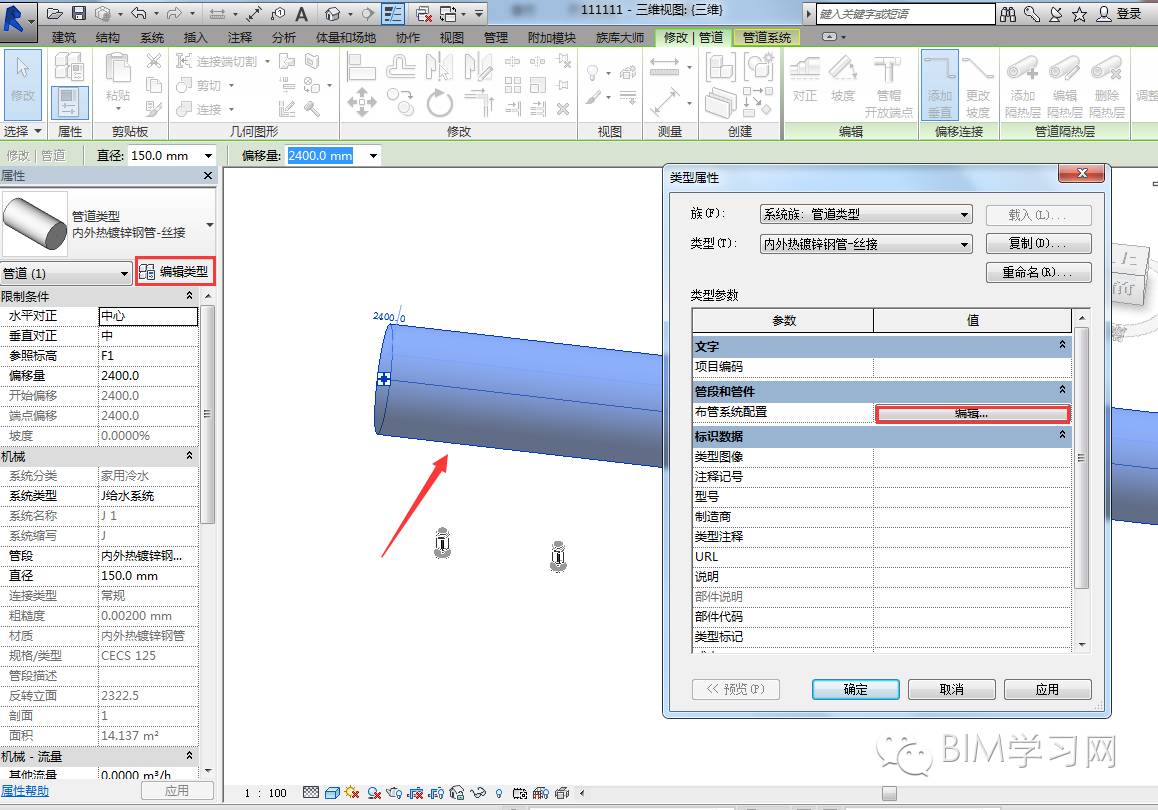The image size is (1158, 810).
Task: Click the type properties dialog vertical scrollbar
Action: point(1081,458)
